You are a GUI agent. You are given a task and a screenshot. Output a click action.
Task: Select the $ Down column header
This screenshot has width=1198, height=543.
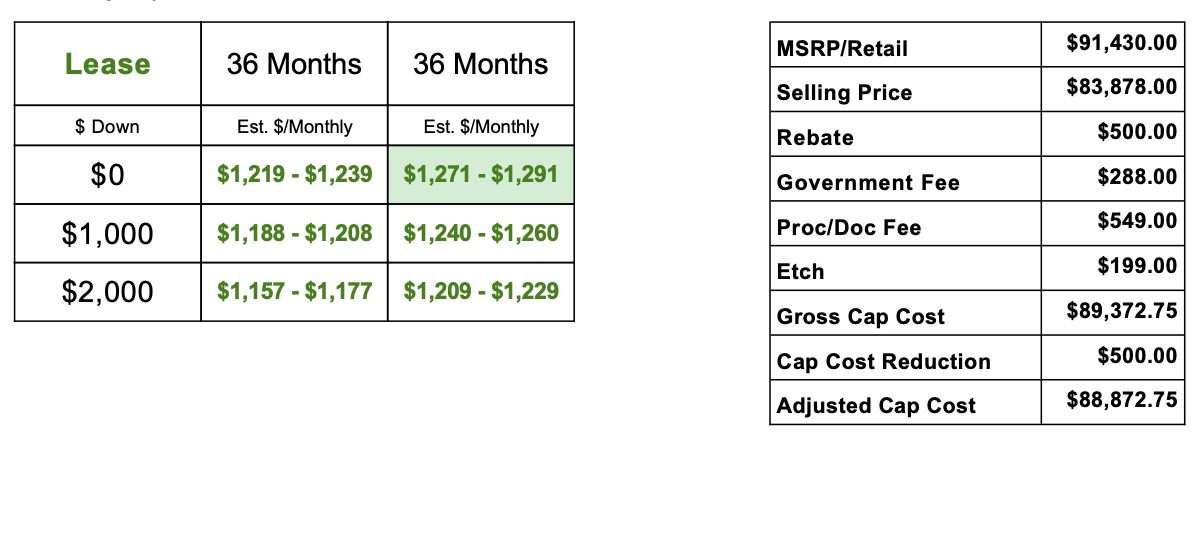click(108, 126)
